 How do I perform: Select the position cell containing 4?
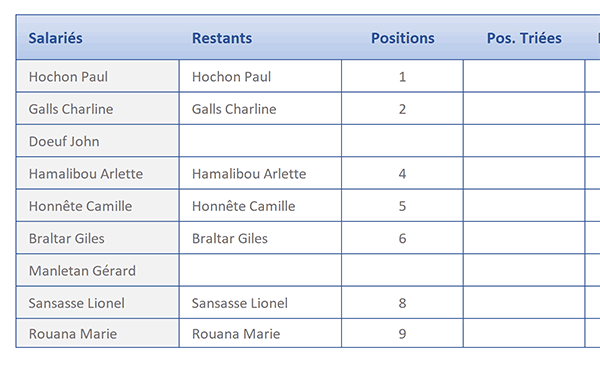402,173
